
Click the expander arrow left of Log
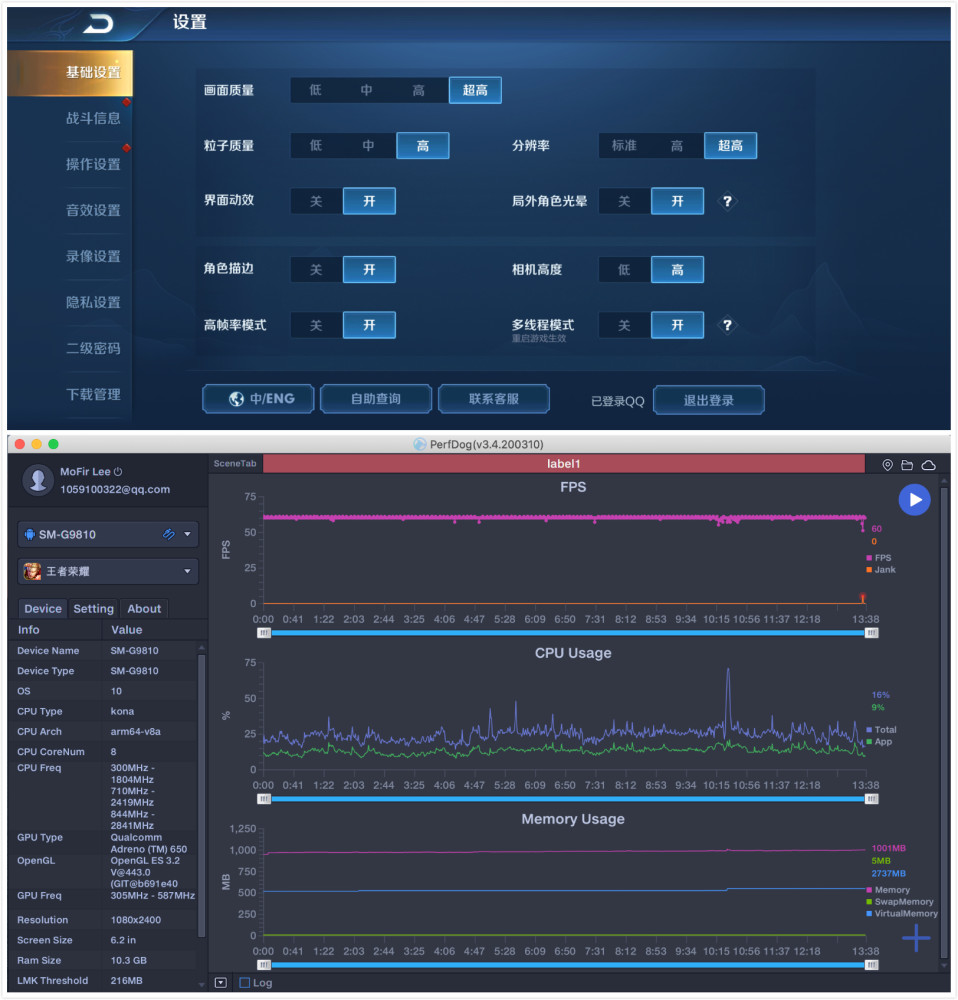(221, 983)
